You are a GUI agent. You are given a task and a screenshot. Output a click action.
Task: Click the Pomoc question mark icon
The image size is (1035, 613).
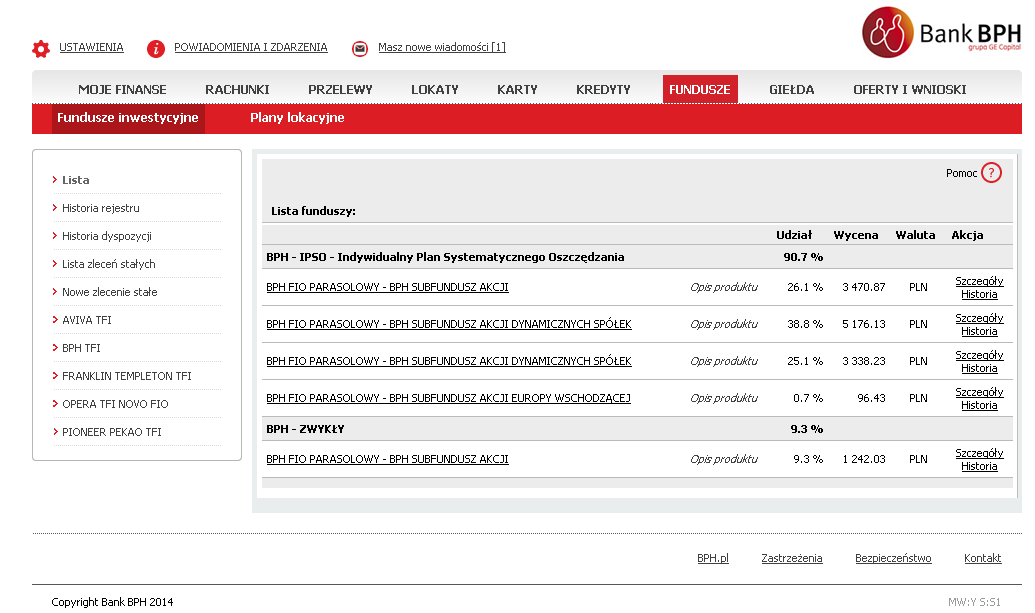(991, 173)
